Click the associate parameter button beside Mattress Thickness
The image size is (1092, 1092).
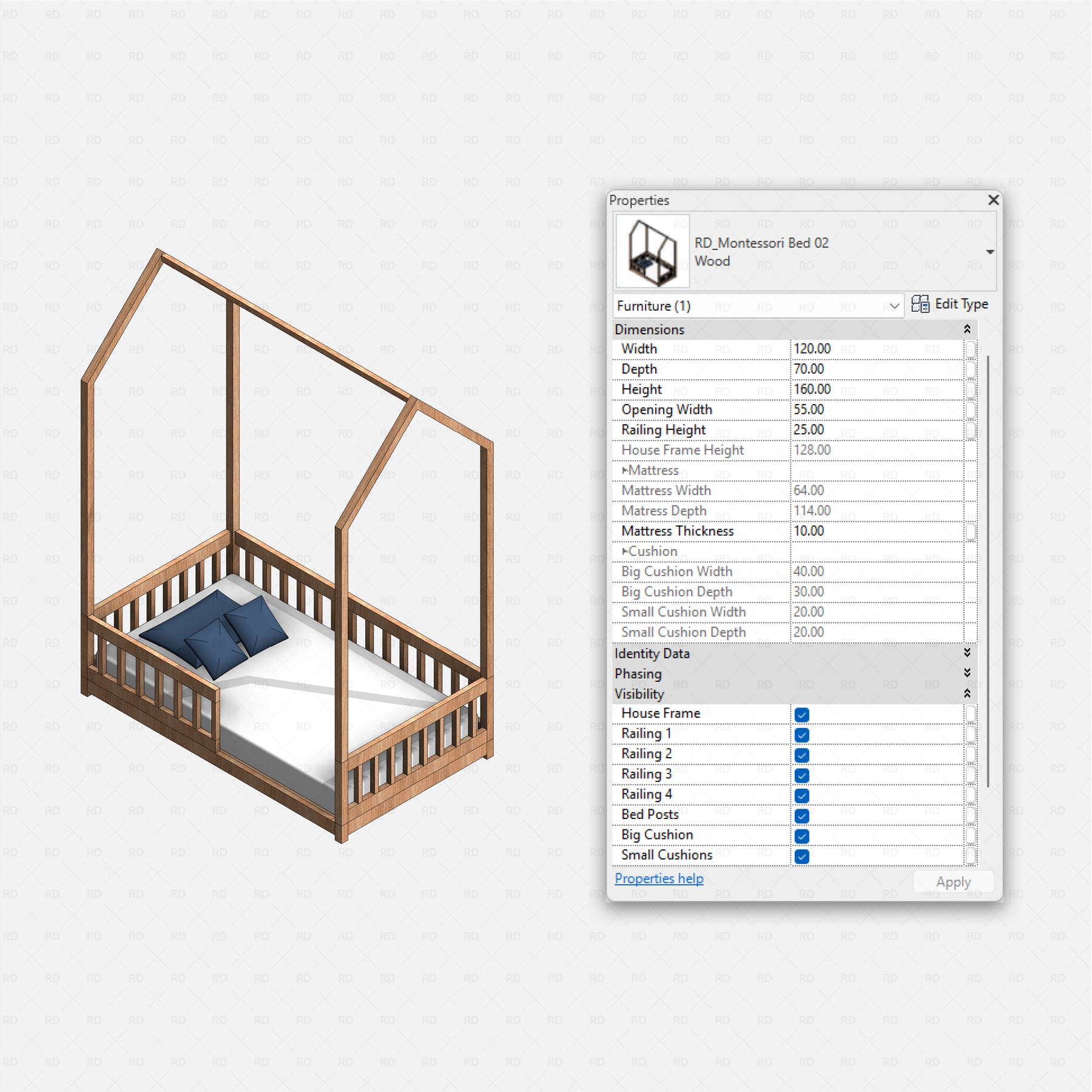tap(971, 531)
